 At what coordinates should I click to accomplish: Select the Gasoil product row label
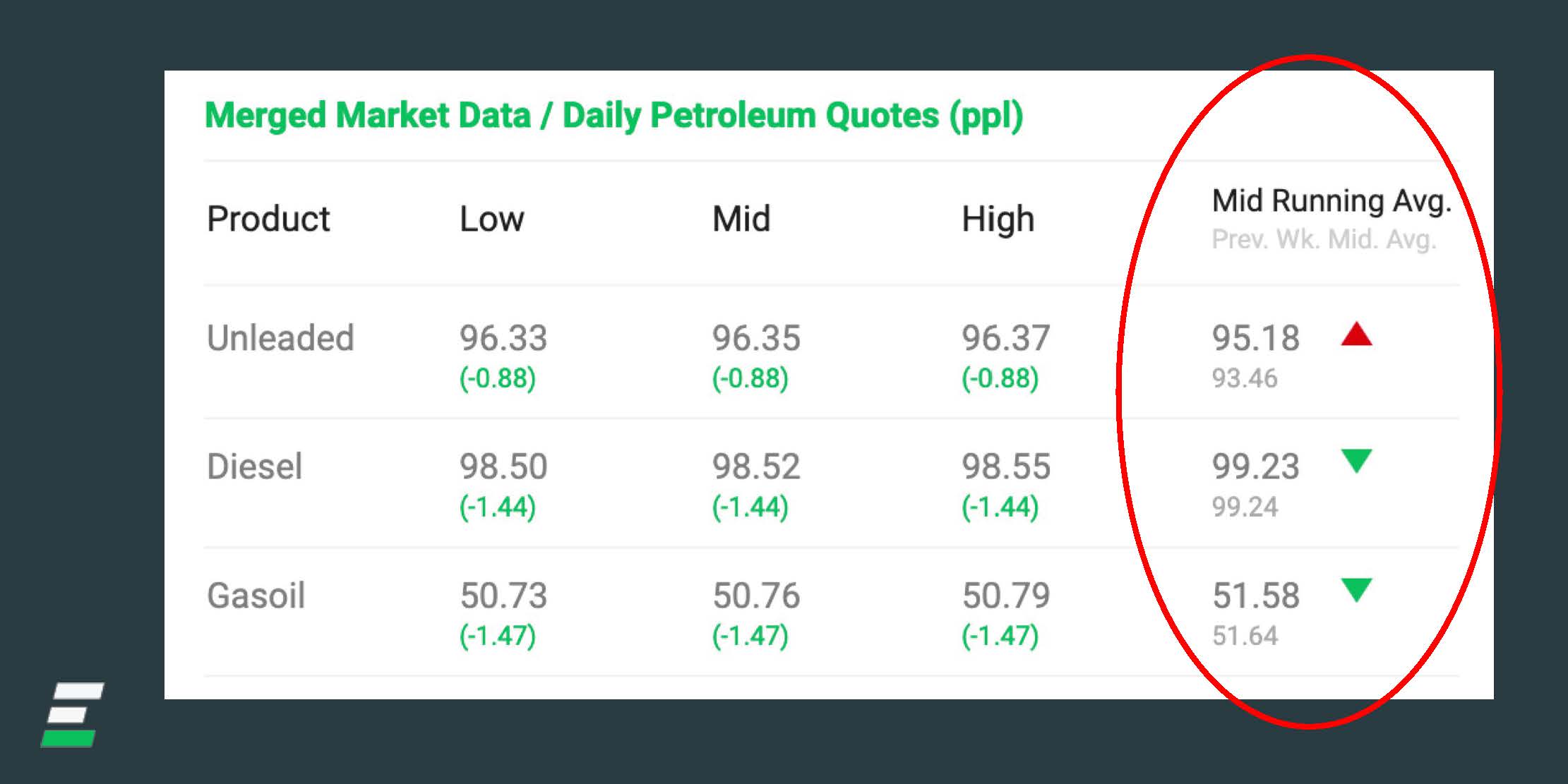click(x=256, y=596)
